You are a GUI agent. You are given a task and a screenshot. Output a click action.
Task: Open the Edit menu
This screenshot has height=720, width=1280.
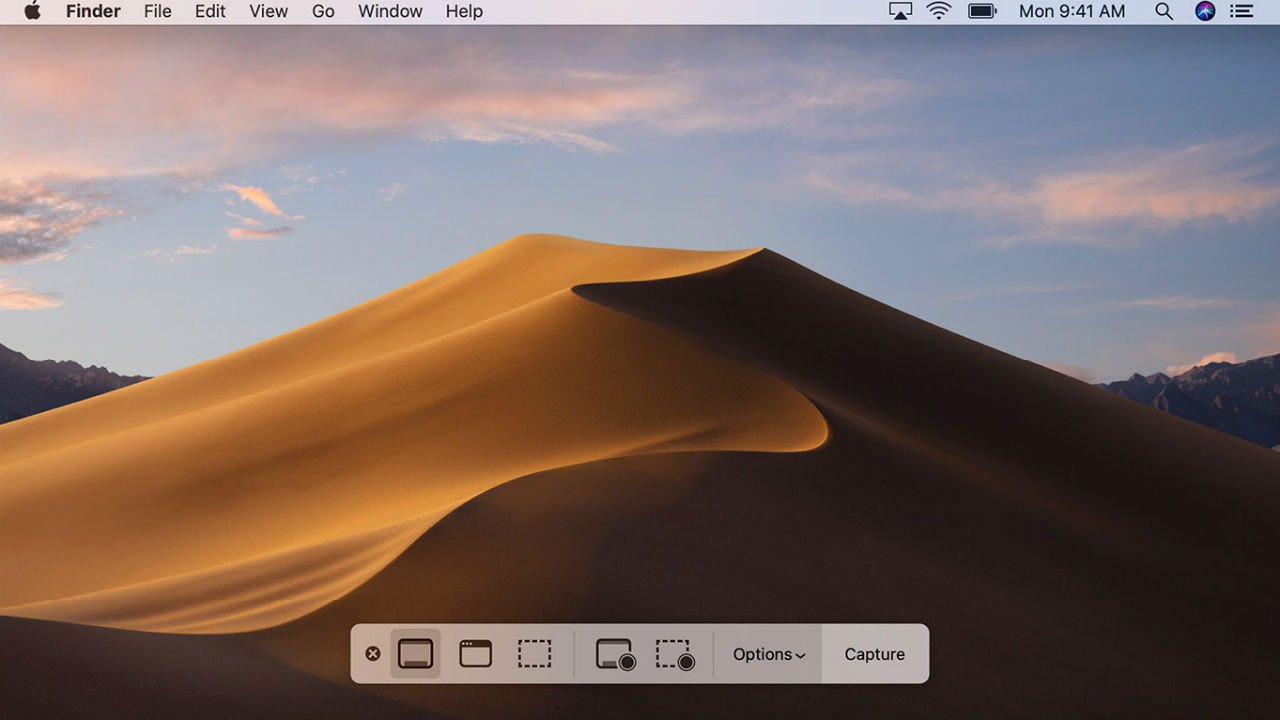click(x=210, y=12)
